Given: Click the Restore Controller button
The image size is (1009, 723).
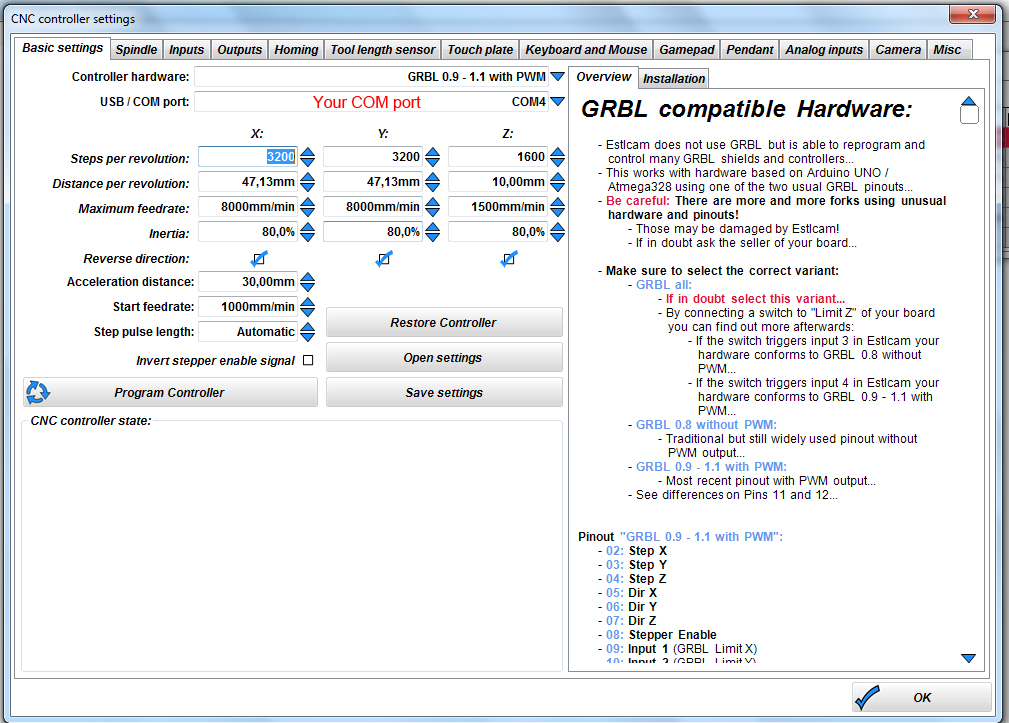Looking at the screenshot, I should [x=443, y=323].
